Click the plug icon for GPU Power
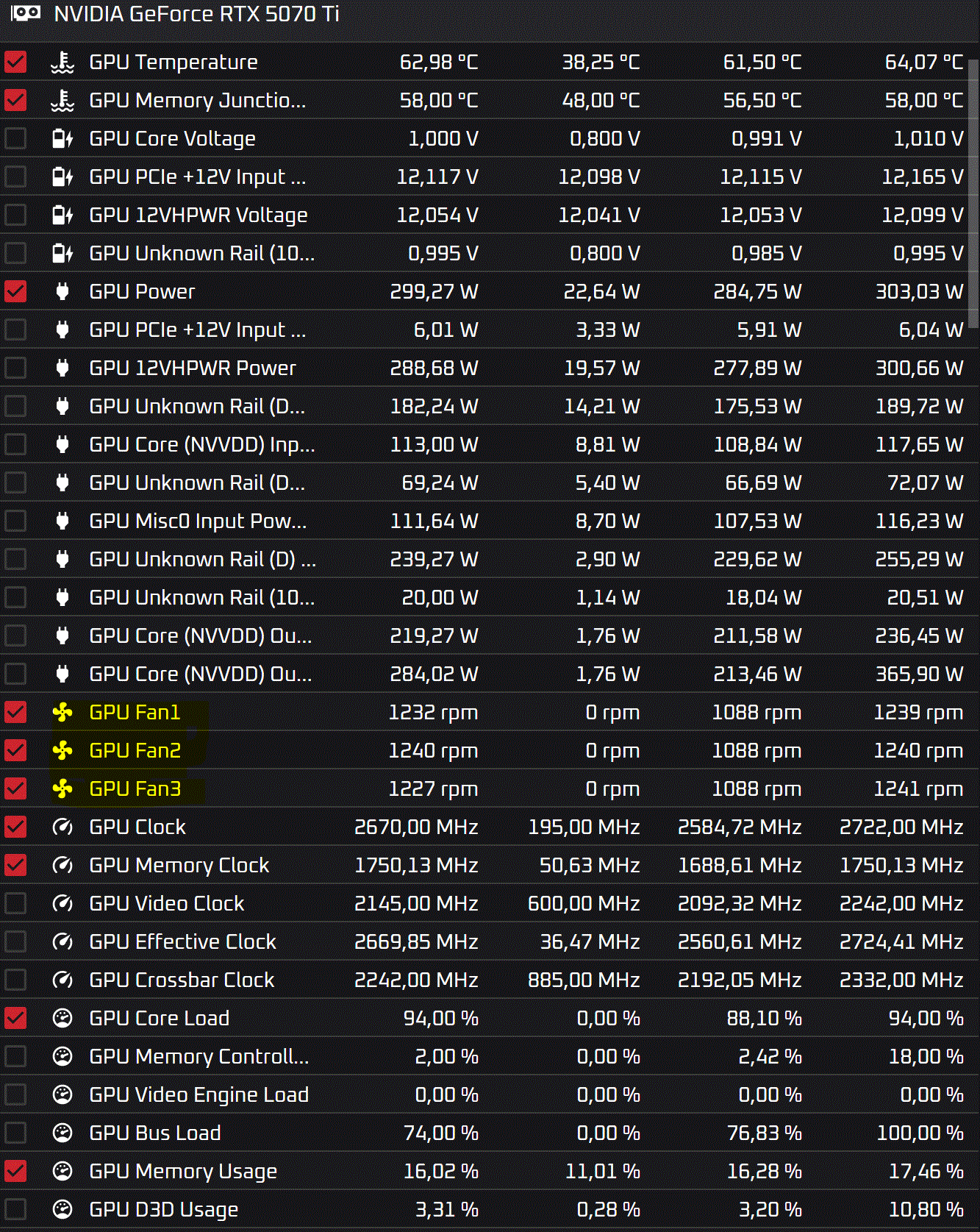Image resolution: width=980 pixels, height=1232 pixels. click(62, 291)
